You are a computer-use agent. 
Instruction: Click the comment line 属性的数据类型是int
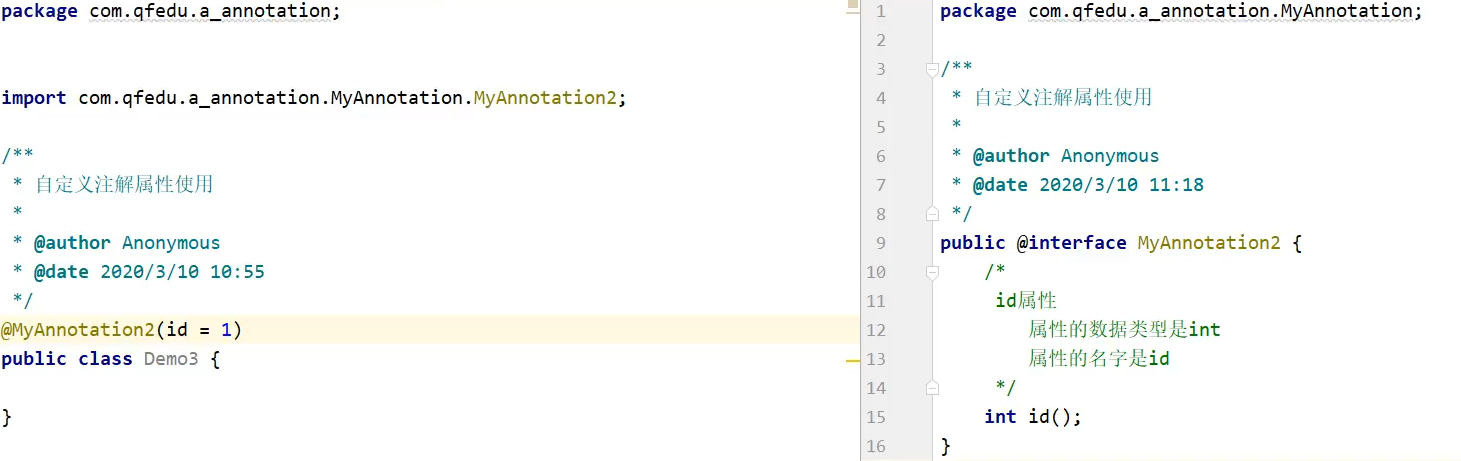[1124, 330]
